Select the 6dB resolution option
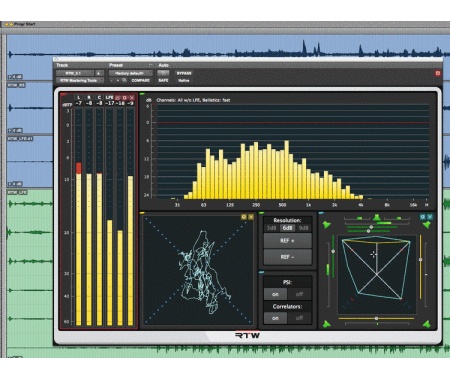The height and width of the screenshot is (380, 450). point(287,228)
